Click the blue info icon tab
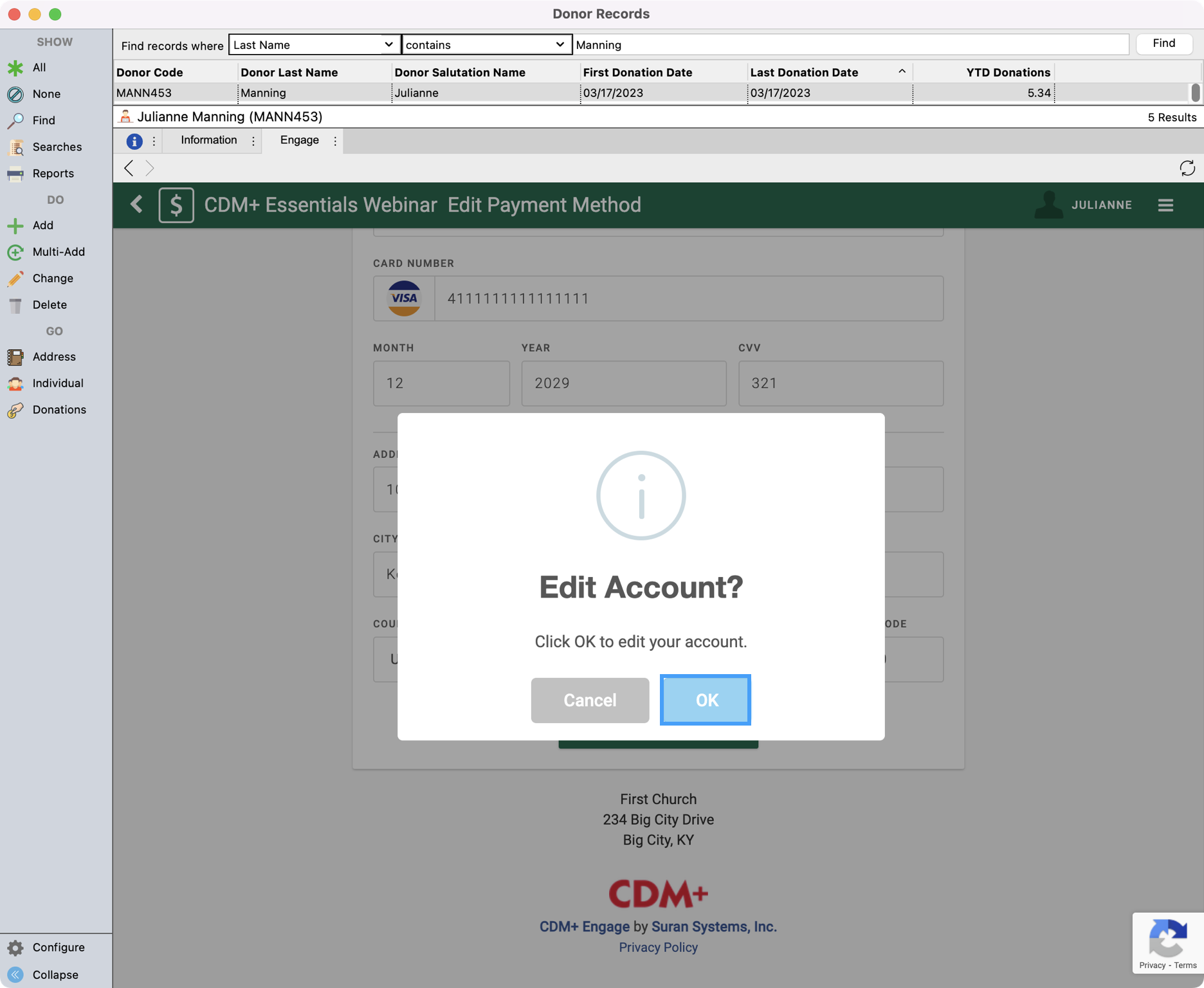This screenshot has height=988, width=1204. [x=134, y=141]
